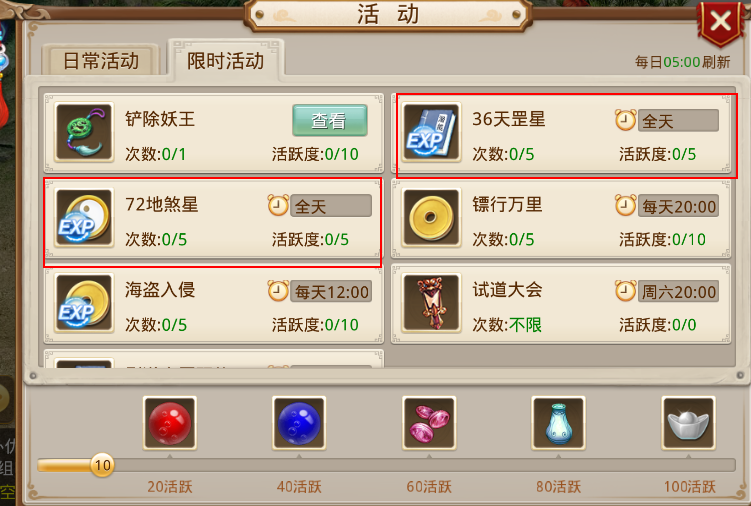Image resolution: width=751 pixels, height=506 pixels.
Task: Claim the red orb 20活跃 reward
Action: click(x=170, y=423)
